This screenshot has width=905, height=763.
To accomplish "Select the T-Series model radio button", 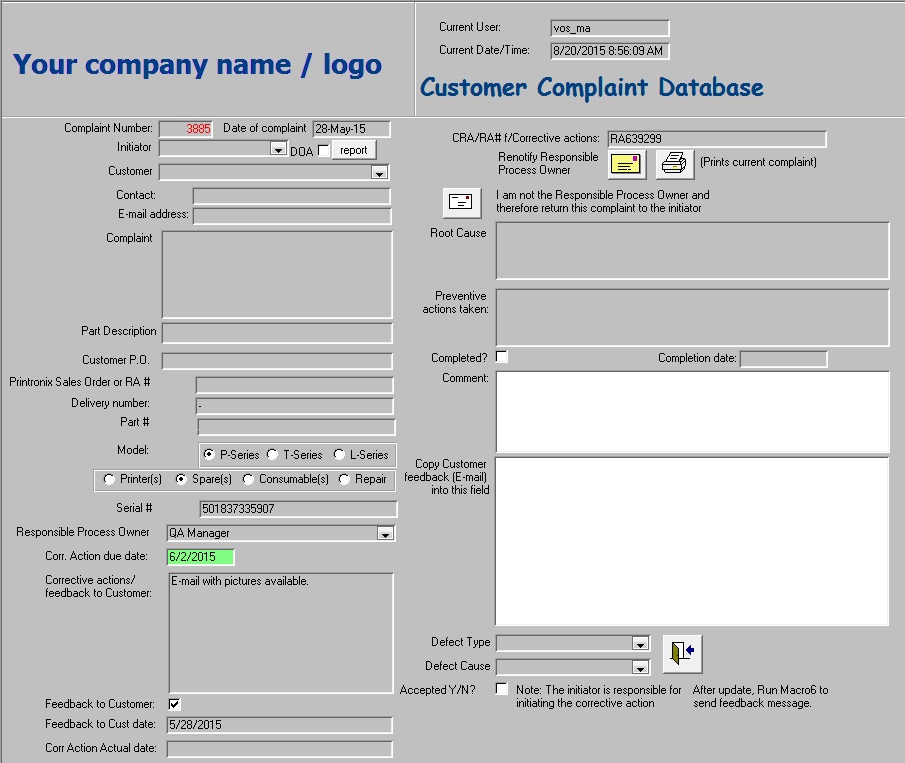I will 272,455.
